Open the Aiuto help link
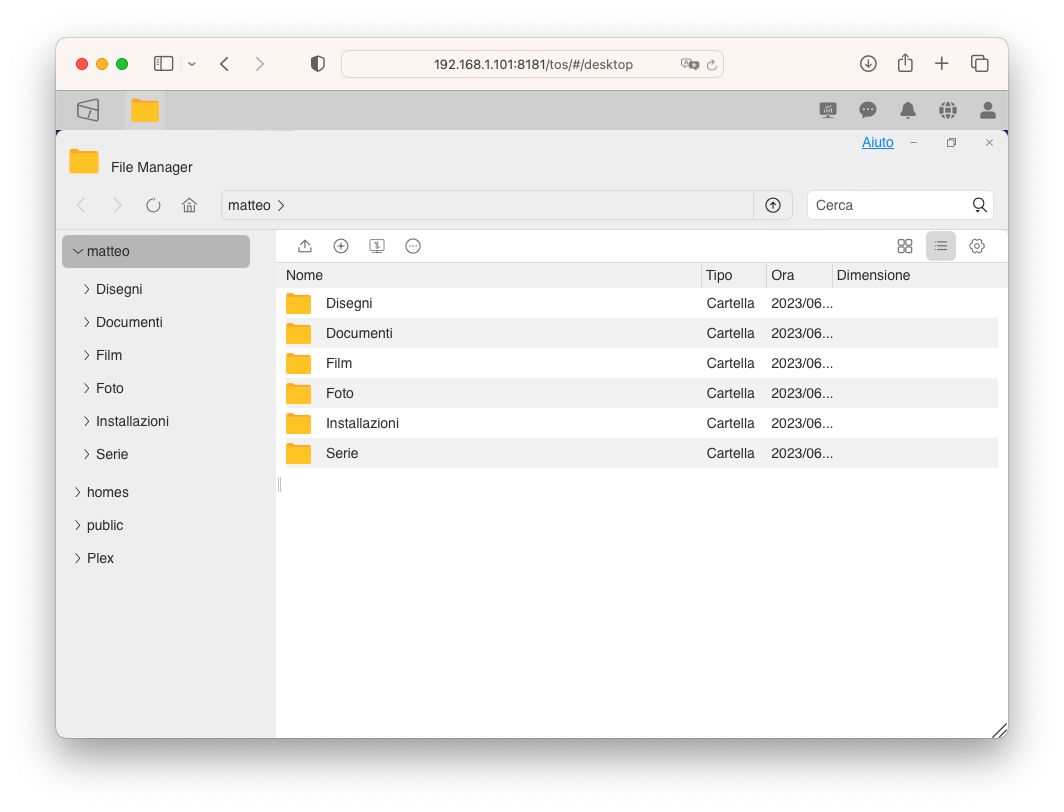 877,143
